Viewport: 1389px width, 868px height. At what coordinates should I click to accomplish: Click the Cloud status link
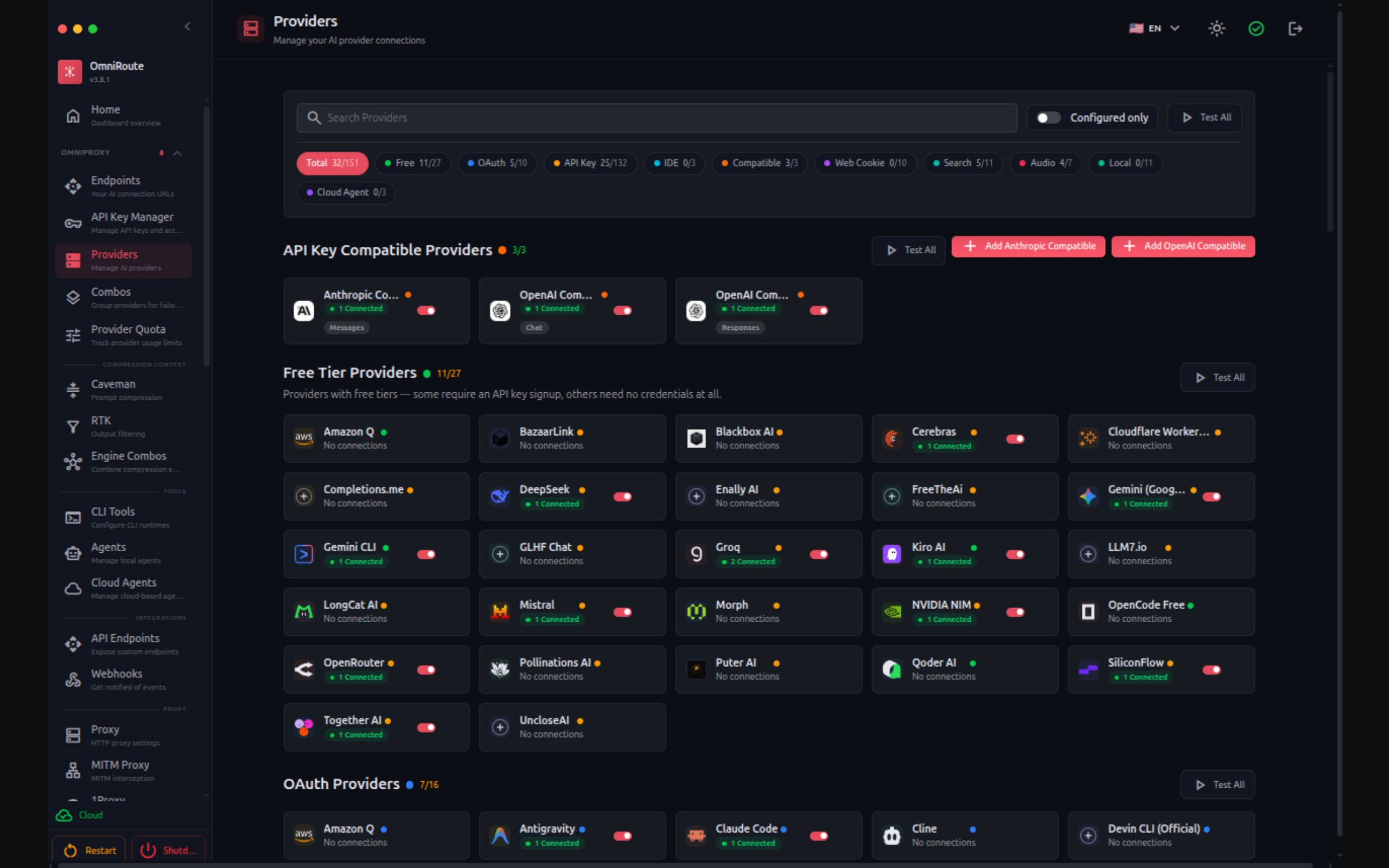click(79, 815)
